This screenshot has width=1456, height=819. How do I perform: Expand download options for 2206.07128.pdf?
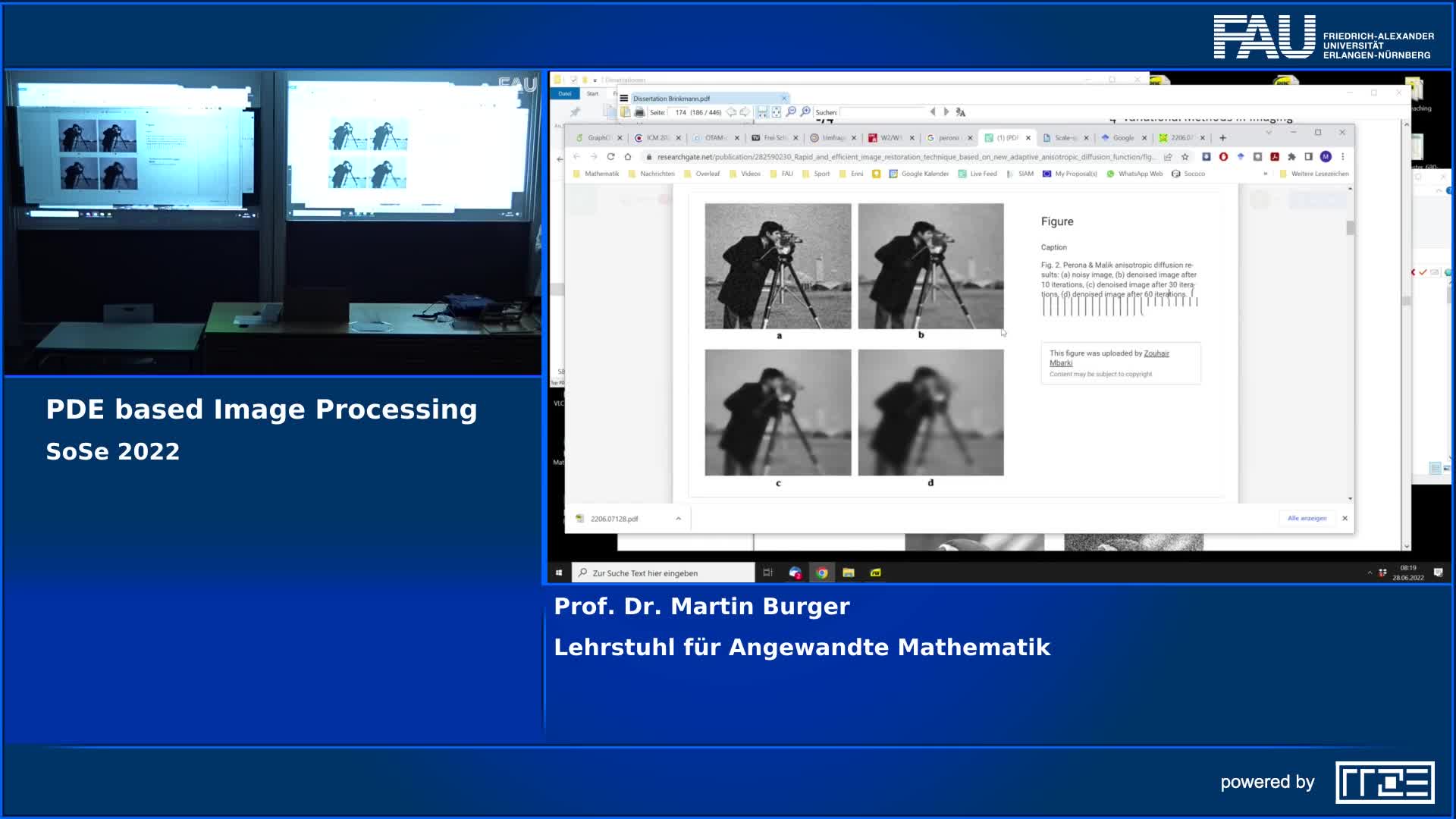pyautogui.click(x=679, y=519)
